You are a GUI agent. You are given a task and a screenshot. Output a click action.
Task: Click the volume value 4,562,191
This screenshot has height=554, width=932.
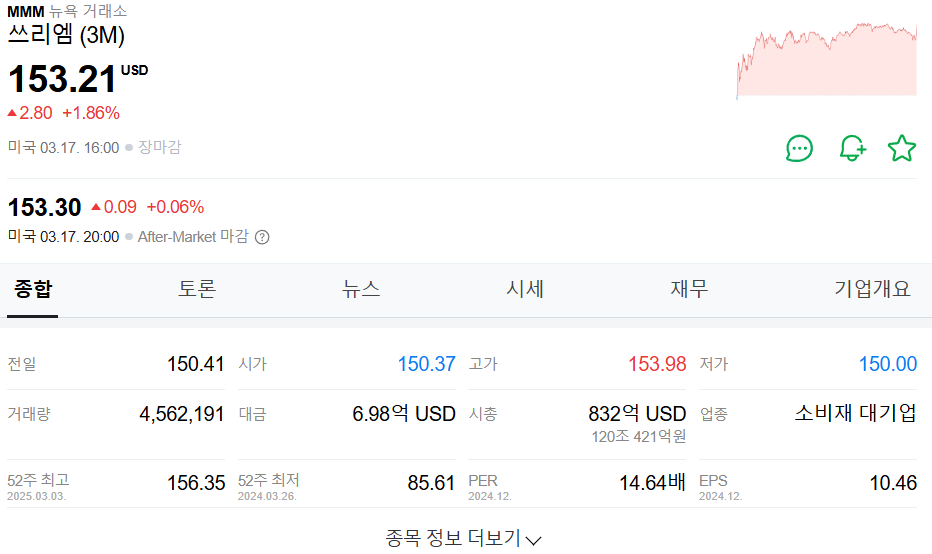click(181, 414)
